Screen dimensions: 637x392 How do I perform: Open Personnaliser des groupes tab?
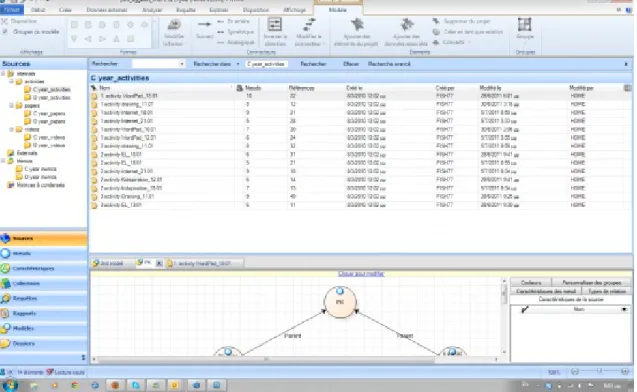[x=592, y=282]
